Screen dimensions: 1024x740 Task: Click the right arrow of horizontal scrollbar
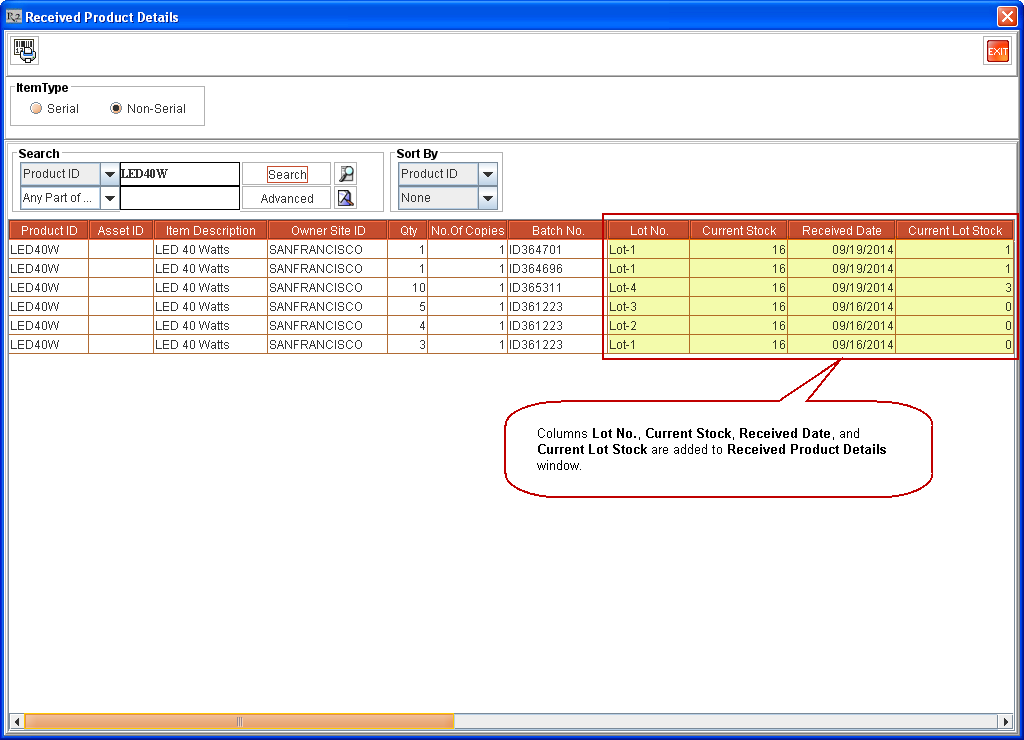click(1006, 721)
